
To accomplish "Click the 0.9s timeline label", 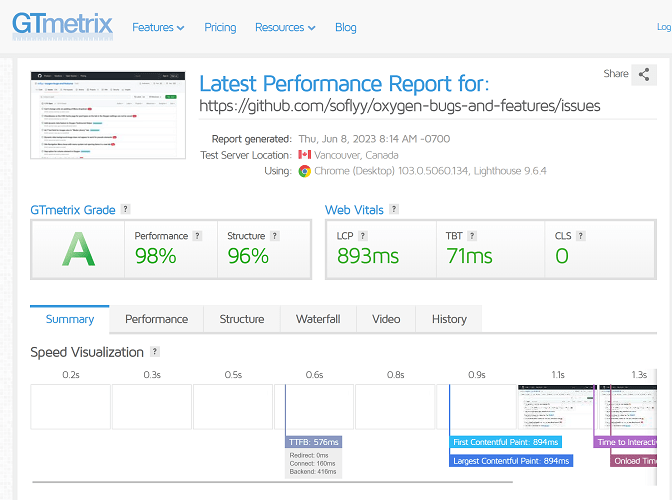I will click(x=477, y=375).
